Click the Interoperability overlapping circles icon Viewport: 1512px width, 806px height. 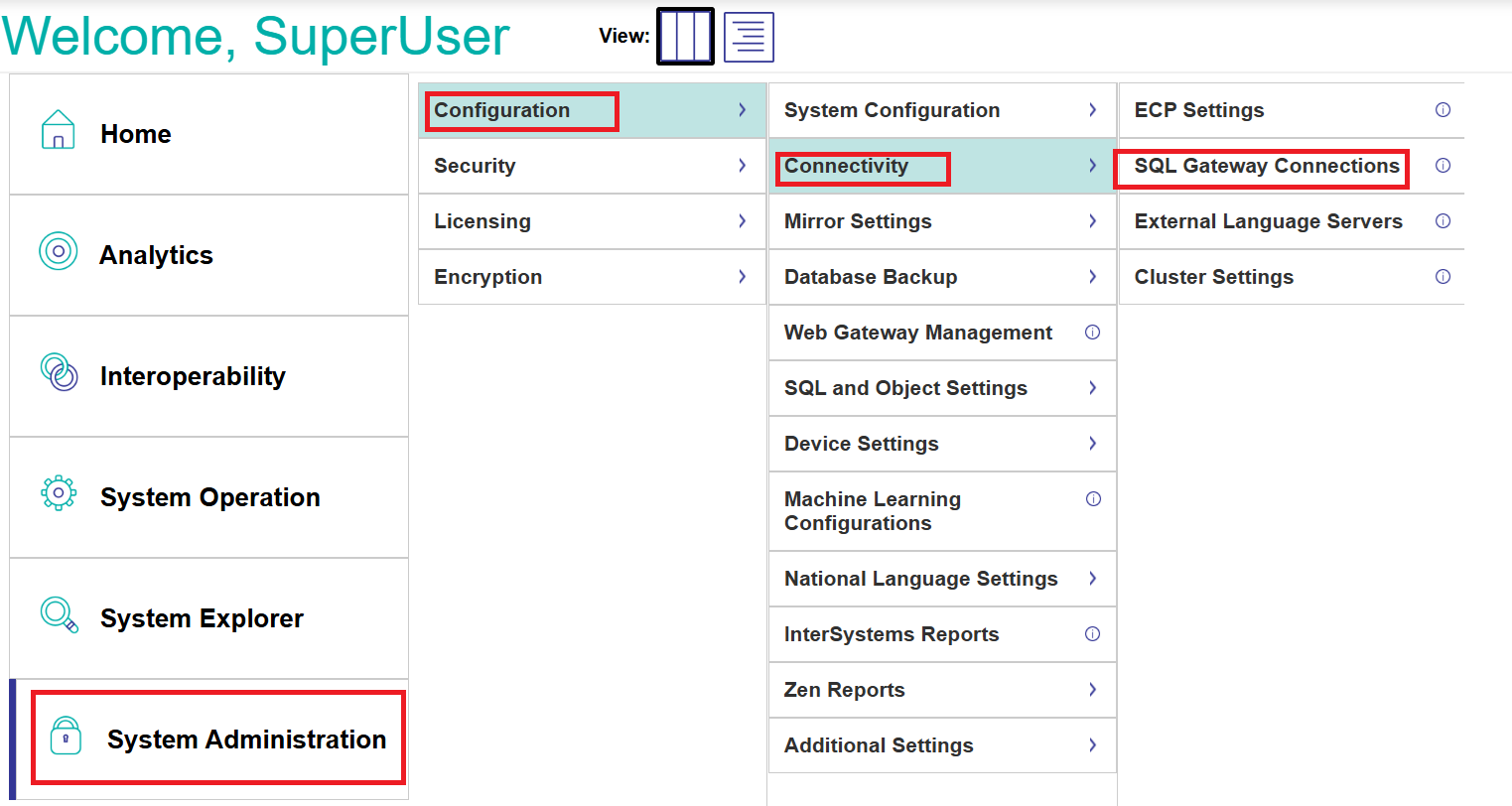(59, 372)
